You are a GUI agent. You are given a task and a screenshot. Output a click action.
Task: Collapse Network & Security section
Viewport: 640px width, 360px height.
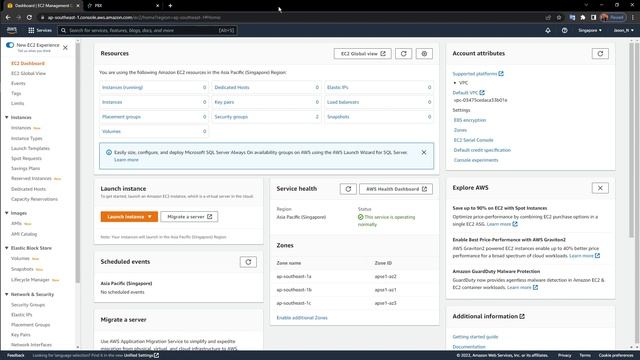pyautogui.click(x=7, y=294)
